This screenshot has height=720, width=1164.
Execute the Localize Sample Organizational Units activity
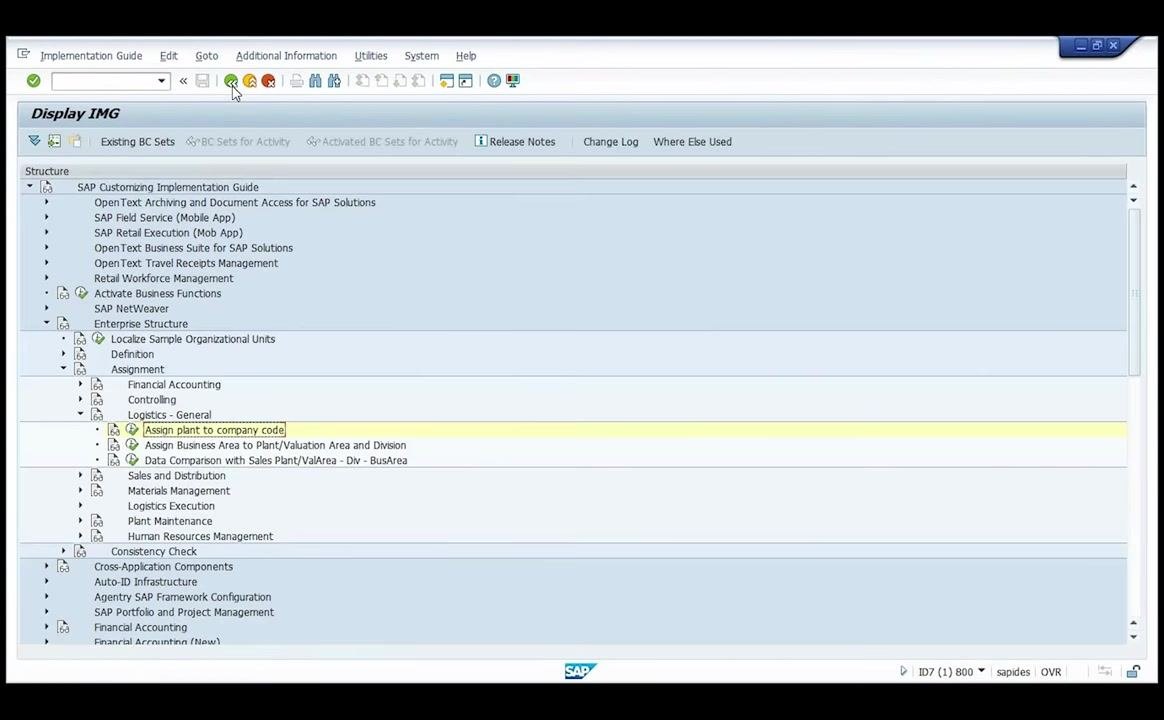tap(99, 338)
